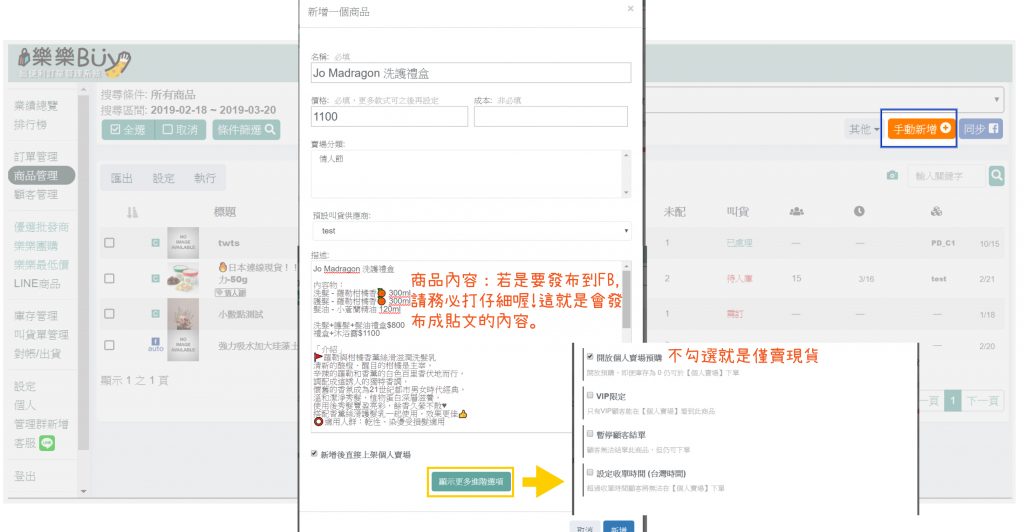Tick the checkbox for the 小數點測試 row
Image resolution: width=1024 pixels, height=532 pixels.
coord(109,314)
